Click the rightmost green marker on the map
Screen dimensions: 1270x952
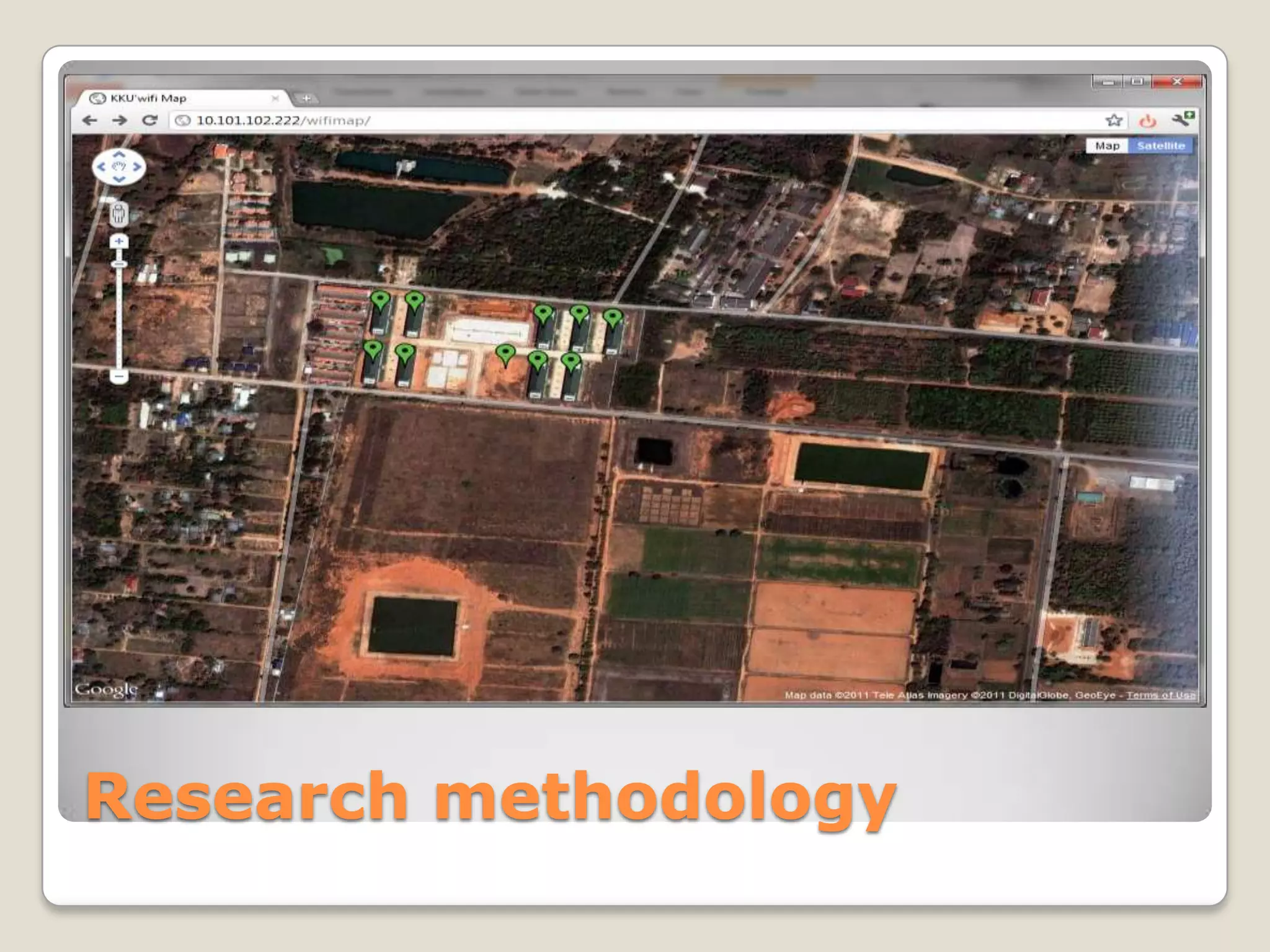point(613,319)
